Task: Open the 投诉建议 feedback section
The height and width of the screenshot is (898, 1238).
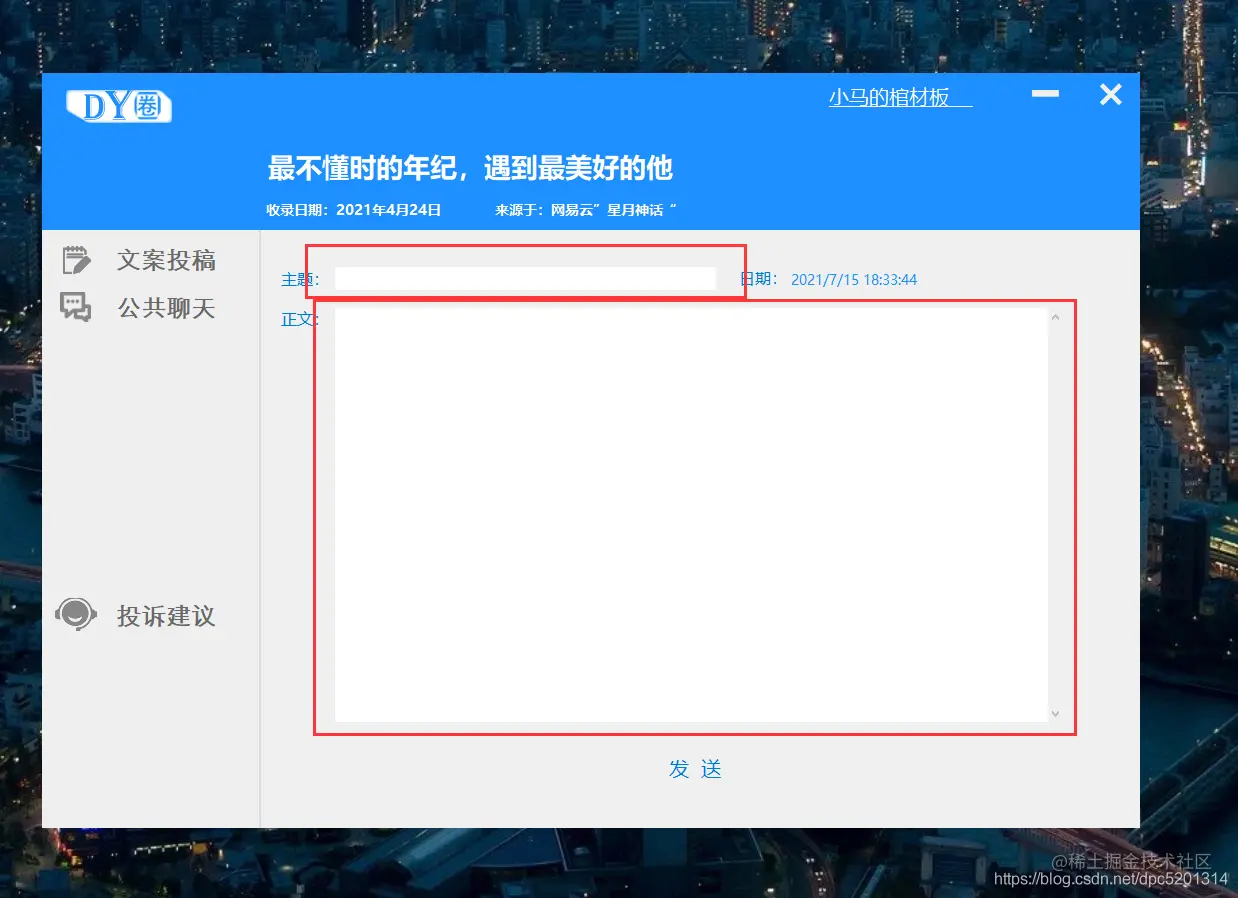Action: (165, 616)
